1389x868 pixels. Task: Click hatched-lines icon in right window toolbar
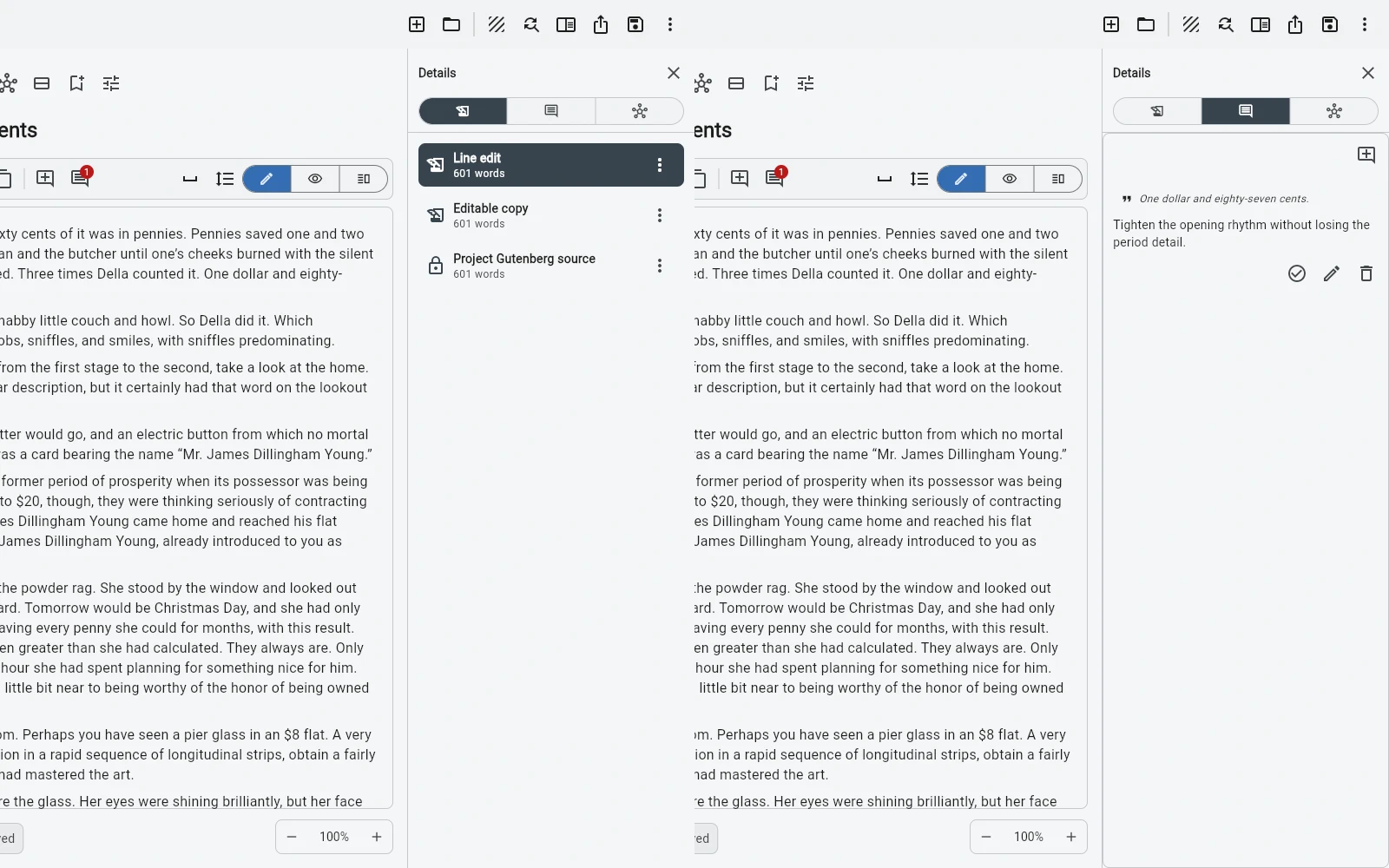point(1191,24)
